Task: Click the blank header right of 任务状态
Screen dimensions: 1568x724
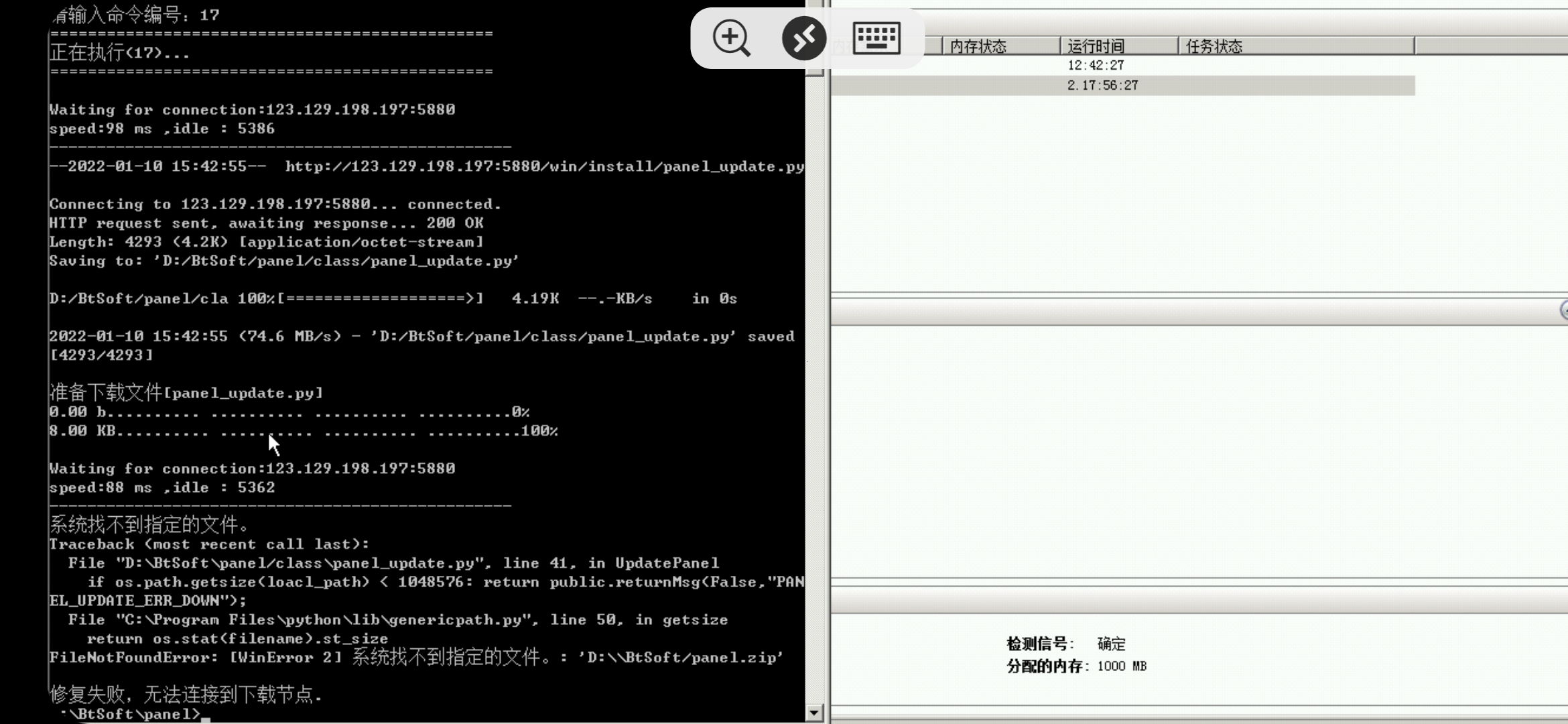Action: pyautogui.click(x=1490, y=46)
